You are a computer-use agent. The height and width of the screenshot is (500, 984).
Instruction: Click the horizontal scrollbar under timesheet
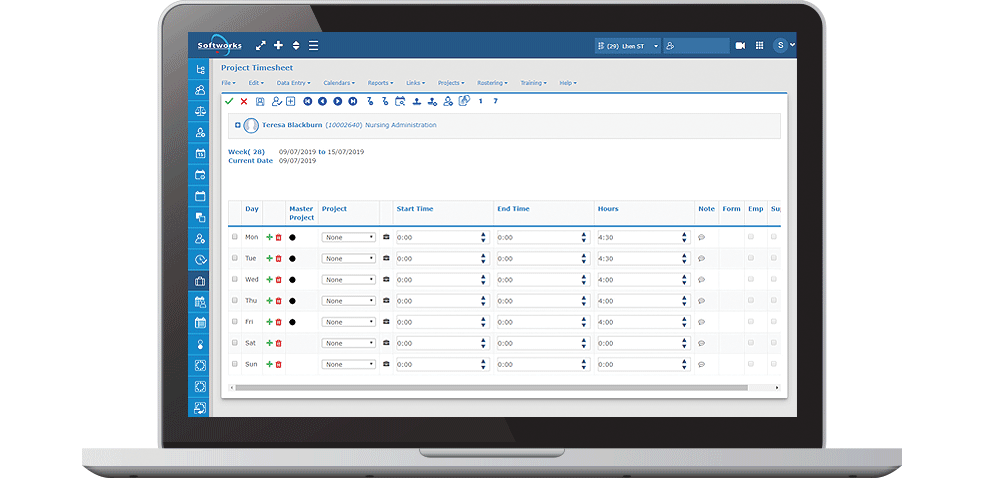(491, 388)
